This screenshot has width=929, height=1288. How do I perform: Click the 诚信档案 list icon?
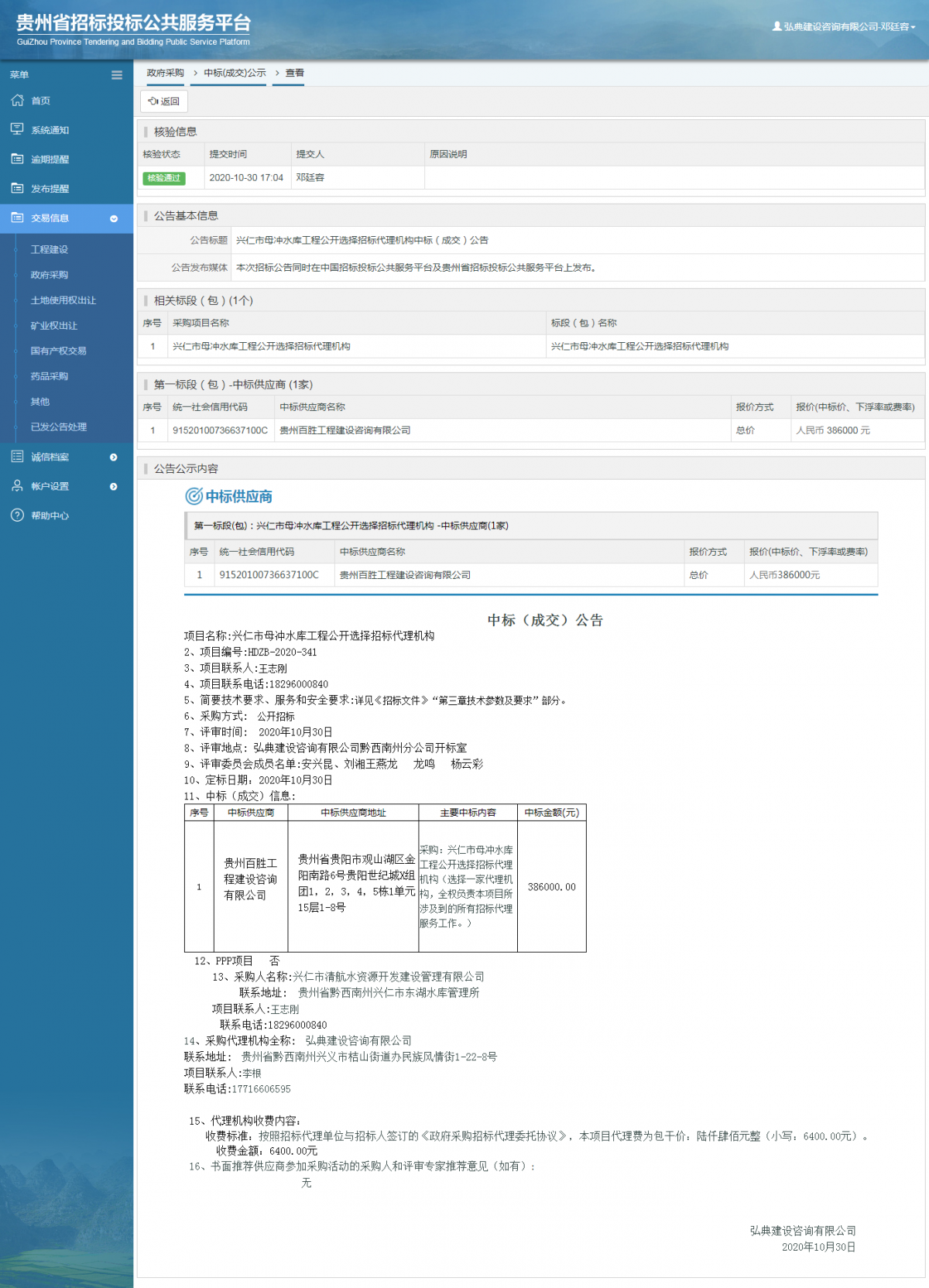[x=17, y=457]
